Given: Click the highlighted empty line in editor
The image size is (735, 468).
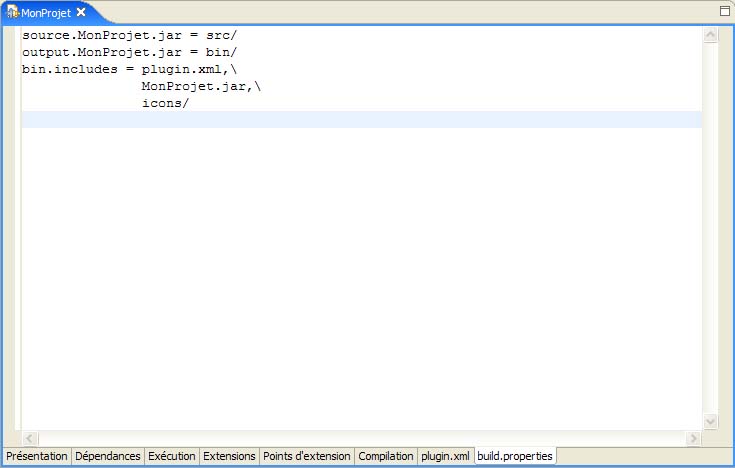Looking at the screenshot, I should pyautogui.click(x=360, y=120).
